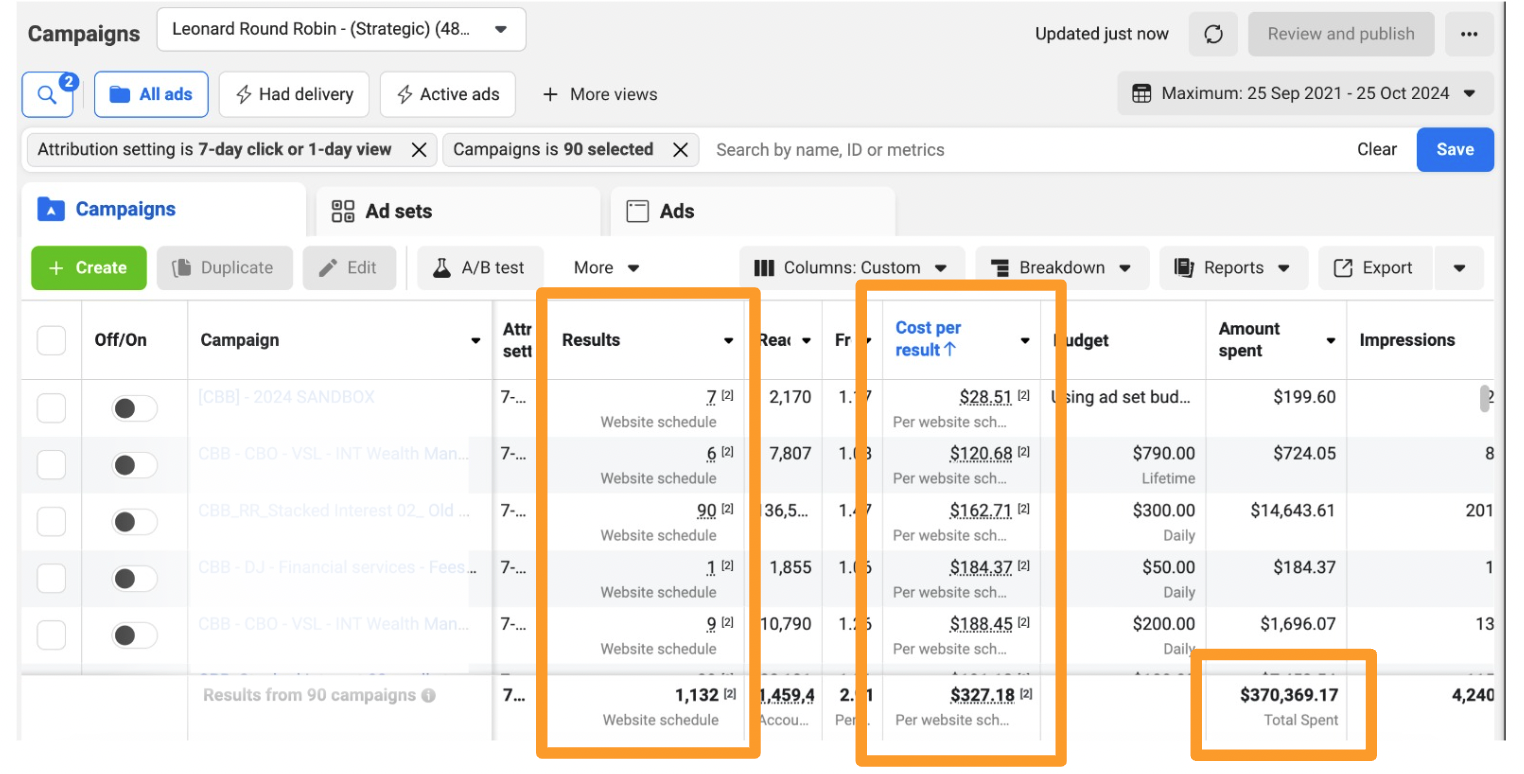The height and width of the screenshot is (774, 1524).
Task: Click the info icon beside Results from 90 campaigns
Action: [428, 695]
